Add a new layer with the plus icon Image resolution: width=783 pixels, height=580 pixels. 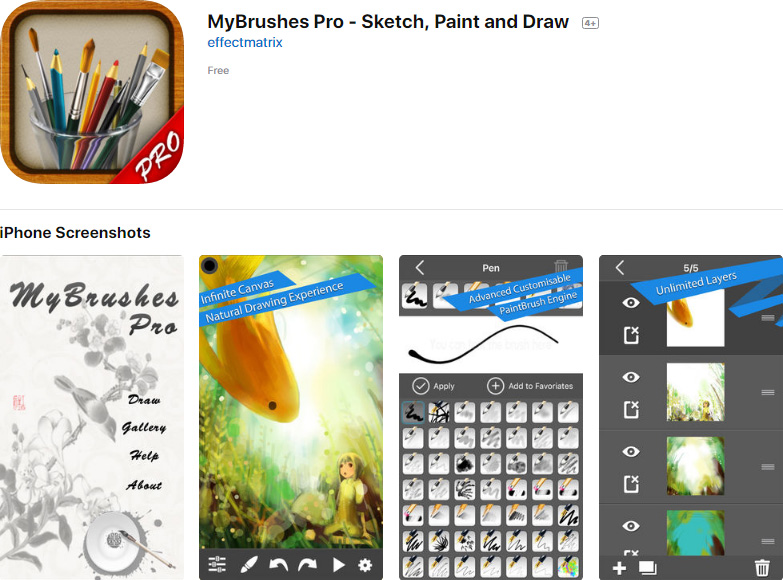coord(619,568)
